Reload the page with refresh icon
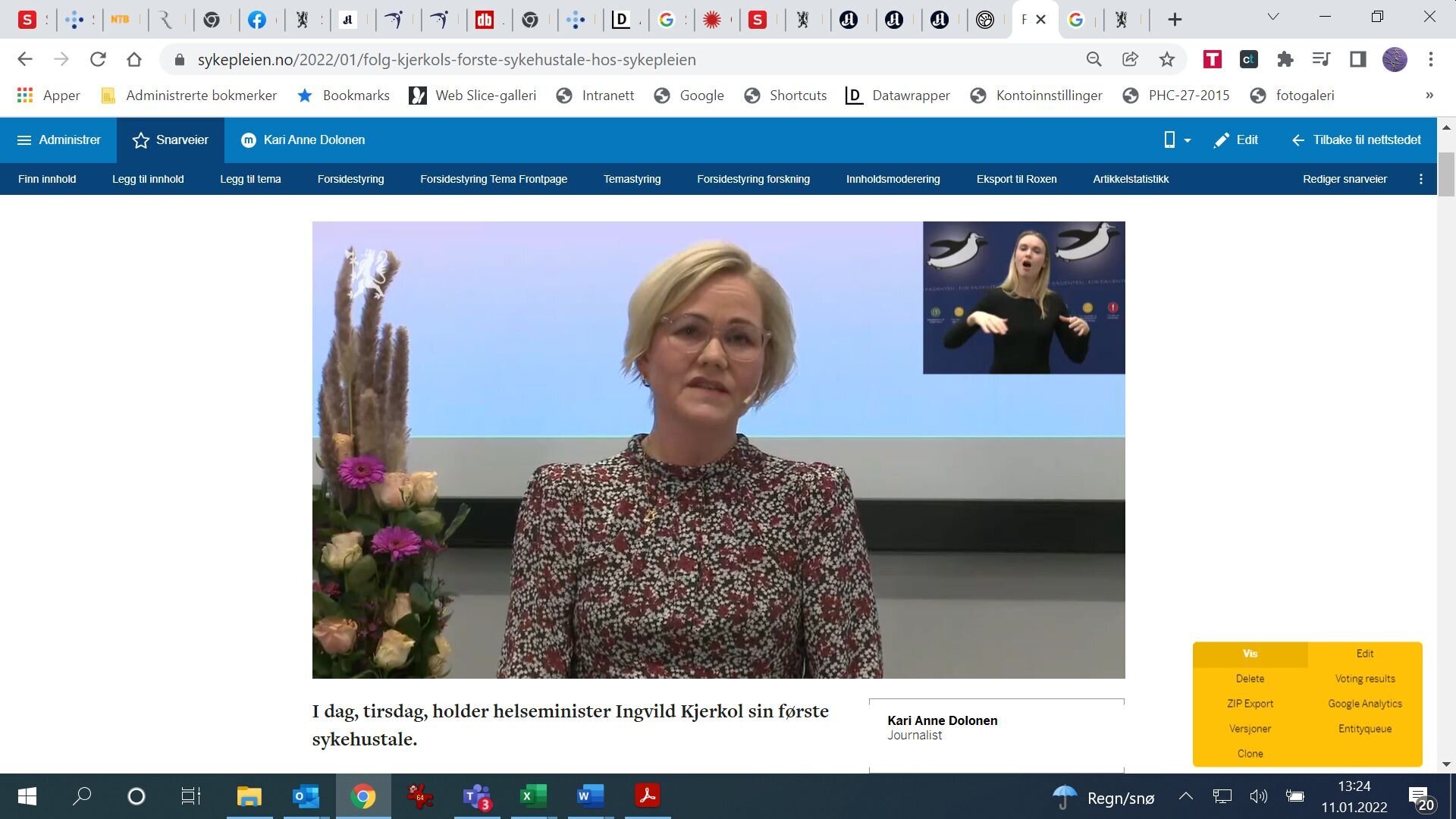Image resolution: width=1456 pixels, height=819 pixels. (x=98, y=59)
